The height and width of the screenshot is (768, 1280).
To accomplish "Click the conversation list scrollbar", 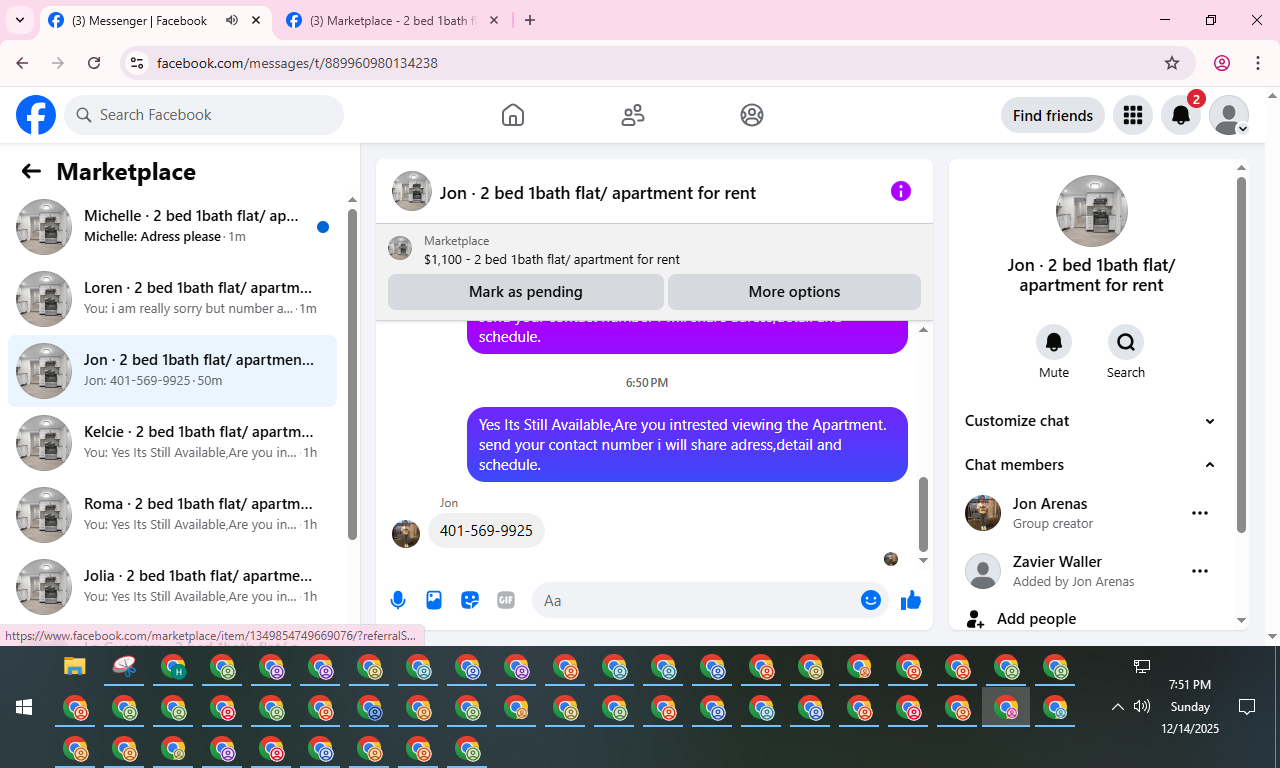I will [x=352, y=373].
